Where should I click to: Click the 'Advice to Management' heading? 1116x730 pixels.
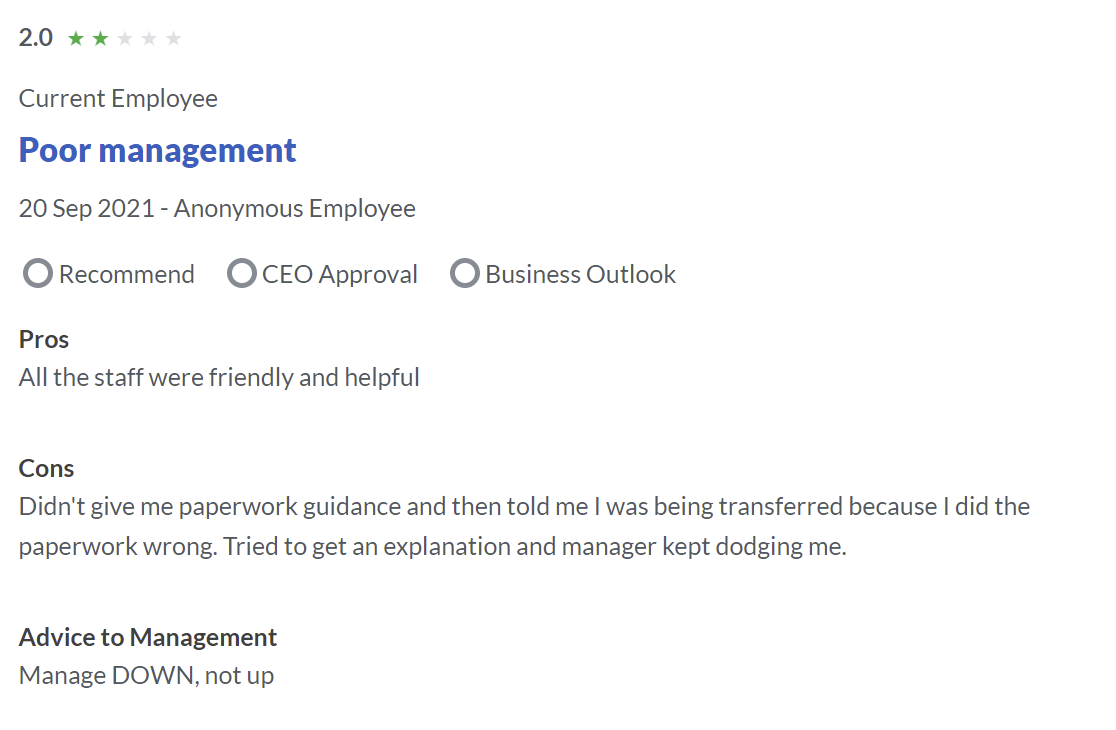[x=148, y=638]
